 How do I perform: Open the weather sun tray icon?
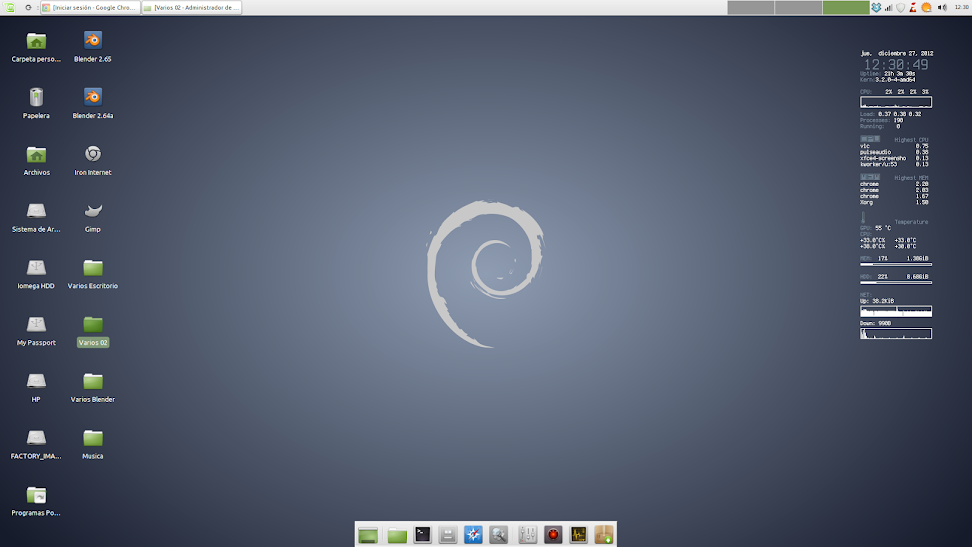click(927, 7)
